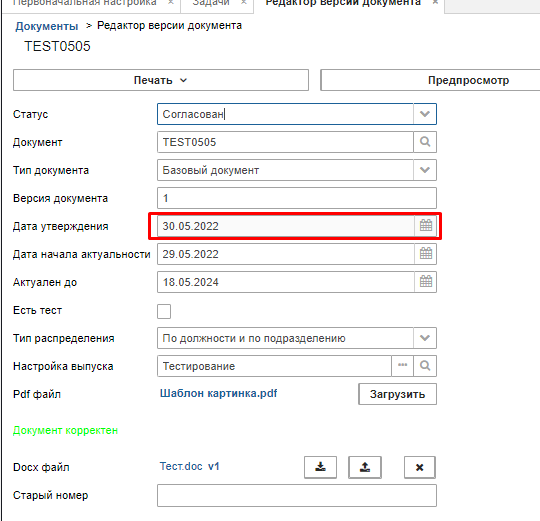Screen dimensions: 540x521
Task: Search in Настройка выпуска with magnifier icon
Action: point(425,366)
